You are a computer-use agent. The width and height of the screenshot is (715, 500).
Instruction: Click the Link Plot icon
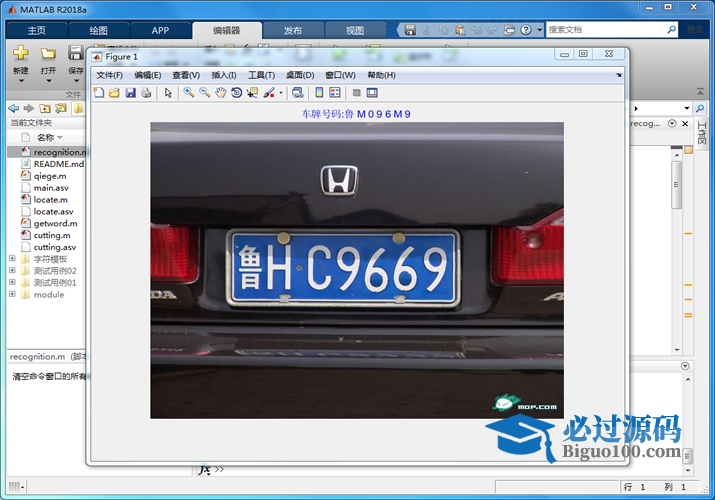pyautogui.click(x=298, y=93)
